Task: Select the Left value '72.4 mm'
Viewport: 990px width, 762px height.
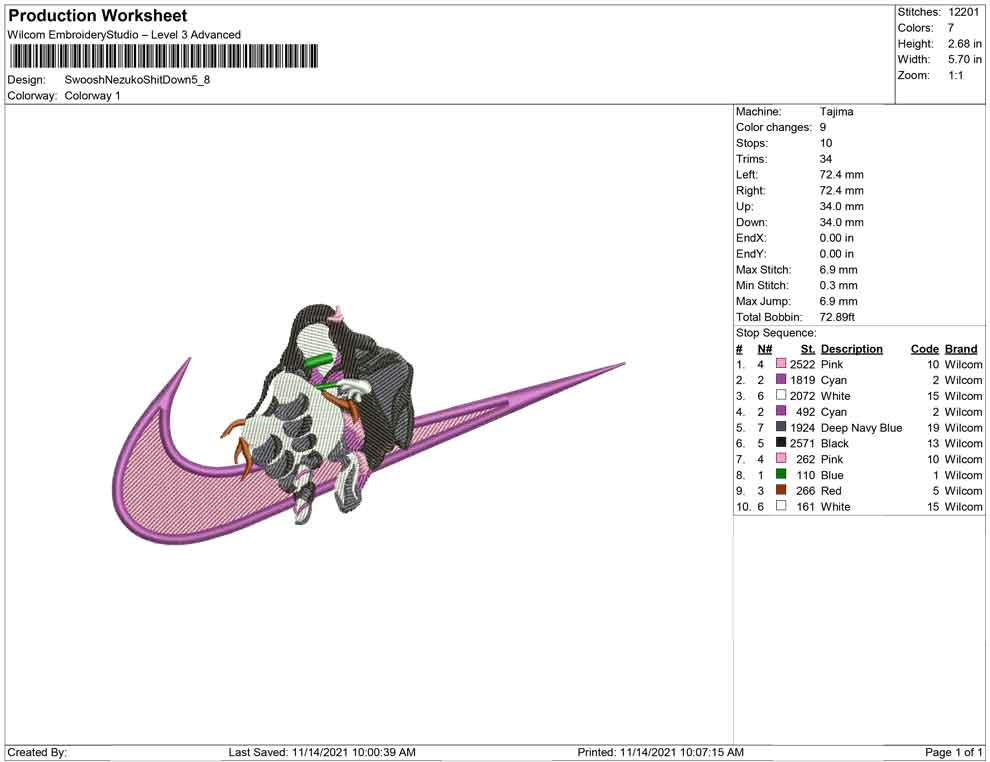Action: tap(842, 175)
